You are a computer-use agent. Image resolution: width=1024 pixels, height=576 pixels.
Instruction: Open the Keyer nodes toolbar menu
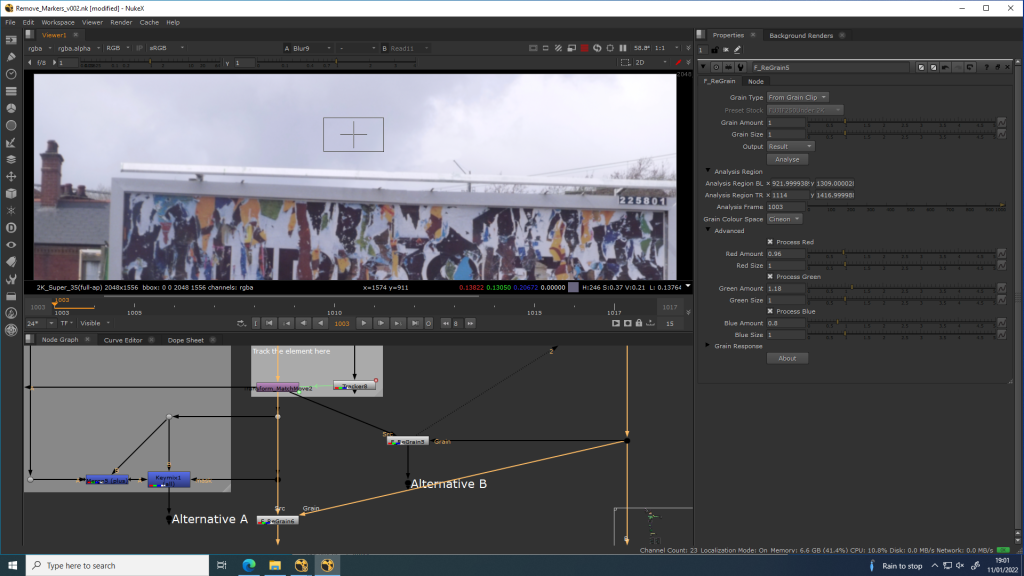(10, 142)
